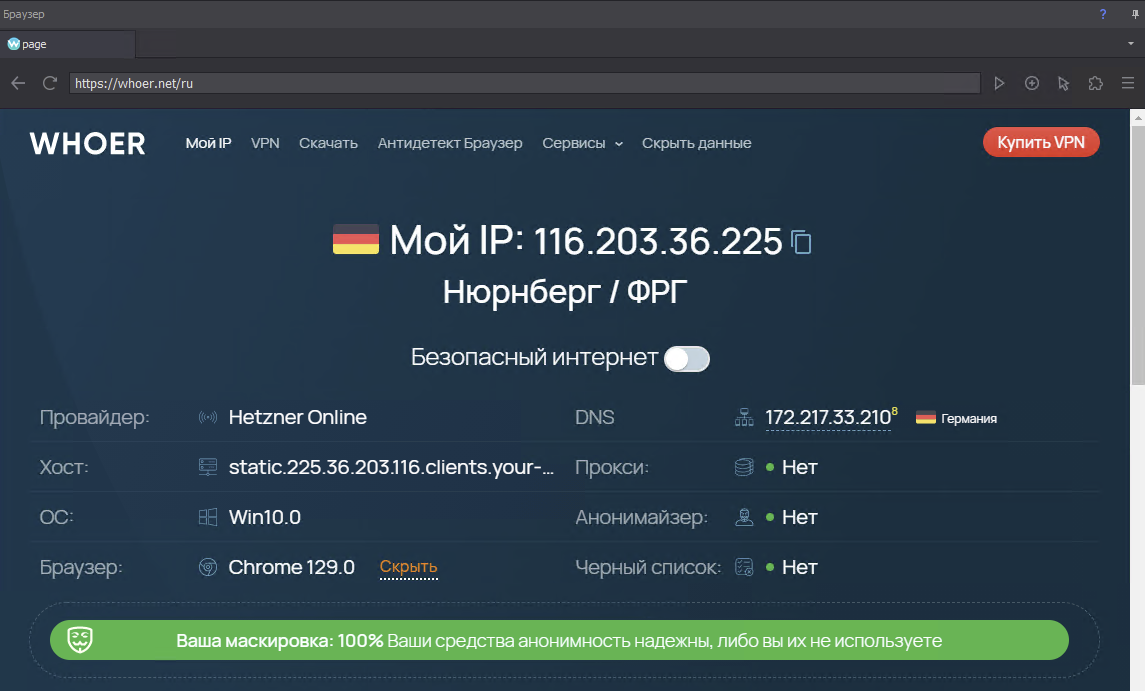Click the Нет value in Анонимайзер row

point(800,517)
